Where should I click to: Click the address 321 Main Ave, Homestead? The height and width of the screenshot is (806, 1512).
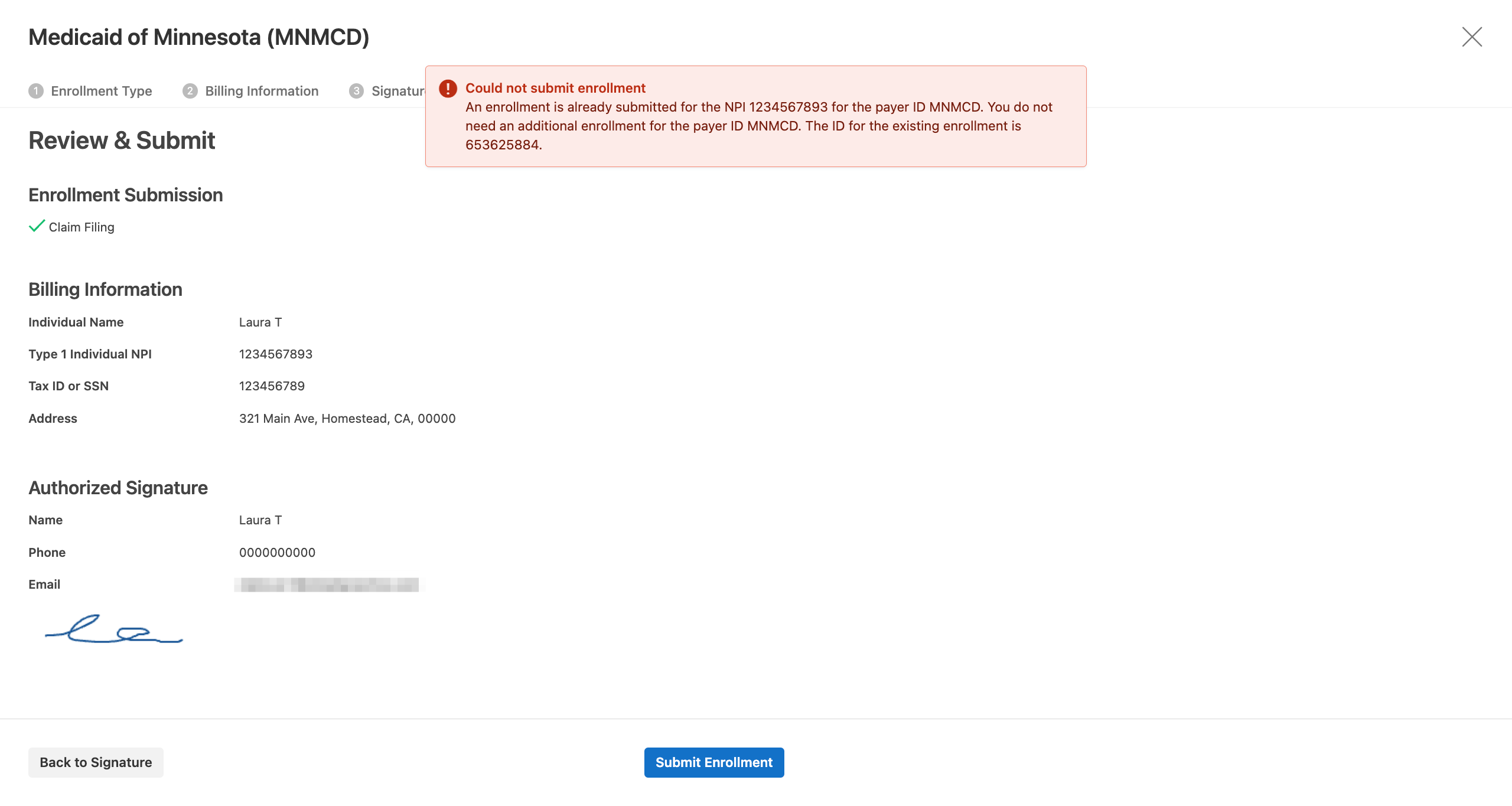tap(347, 419)
